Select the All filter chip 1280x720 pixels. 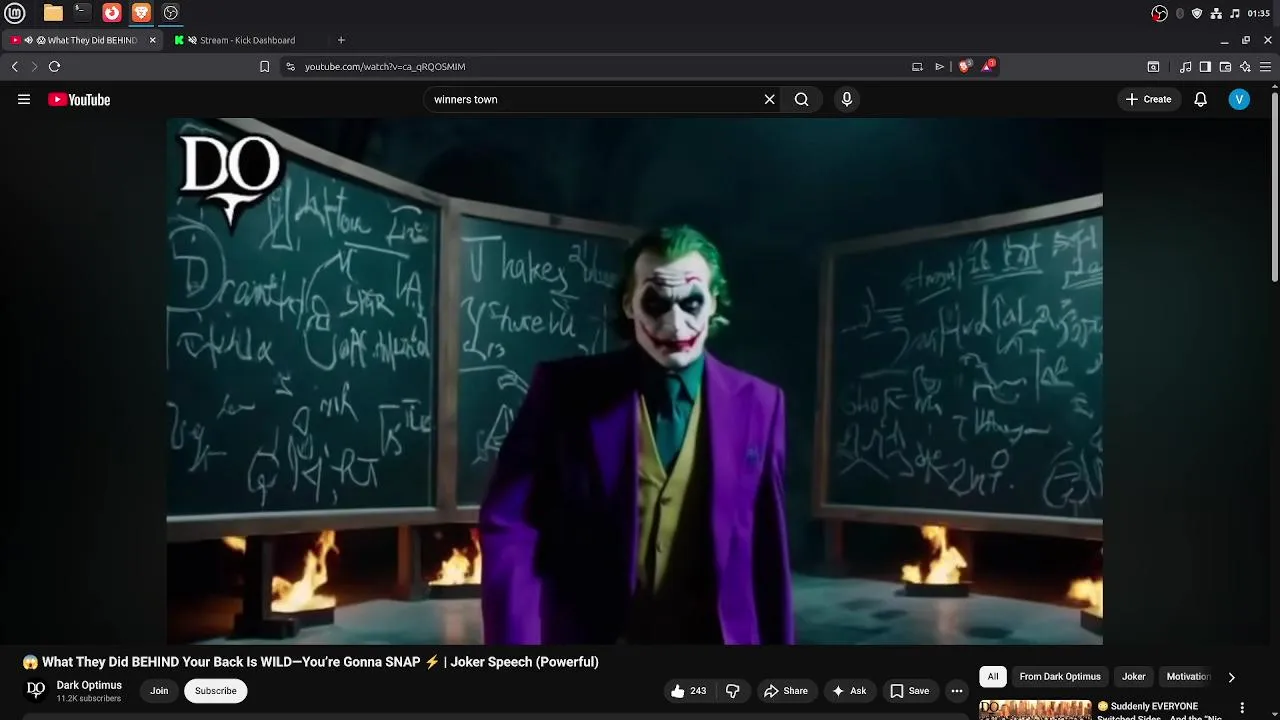pyautogui.click(x=993, y=677)
